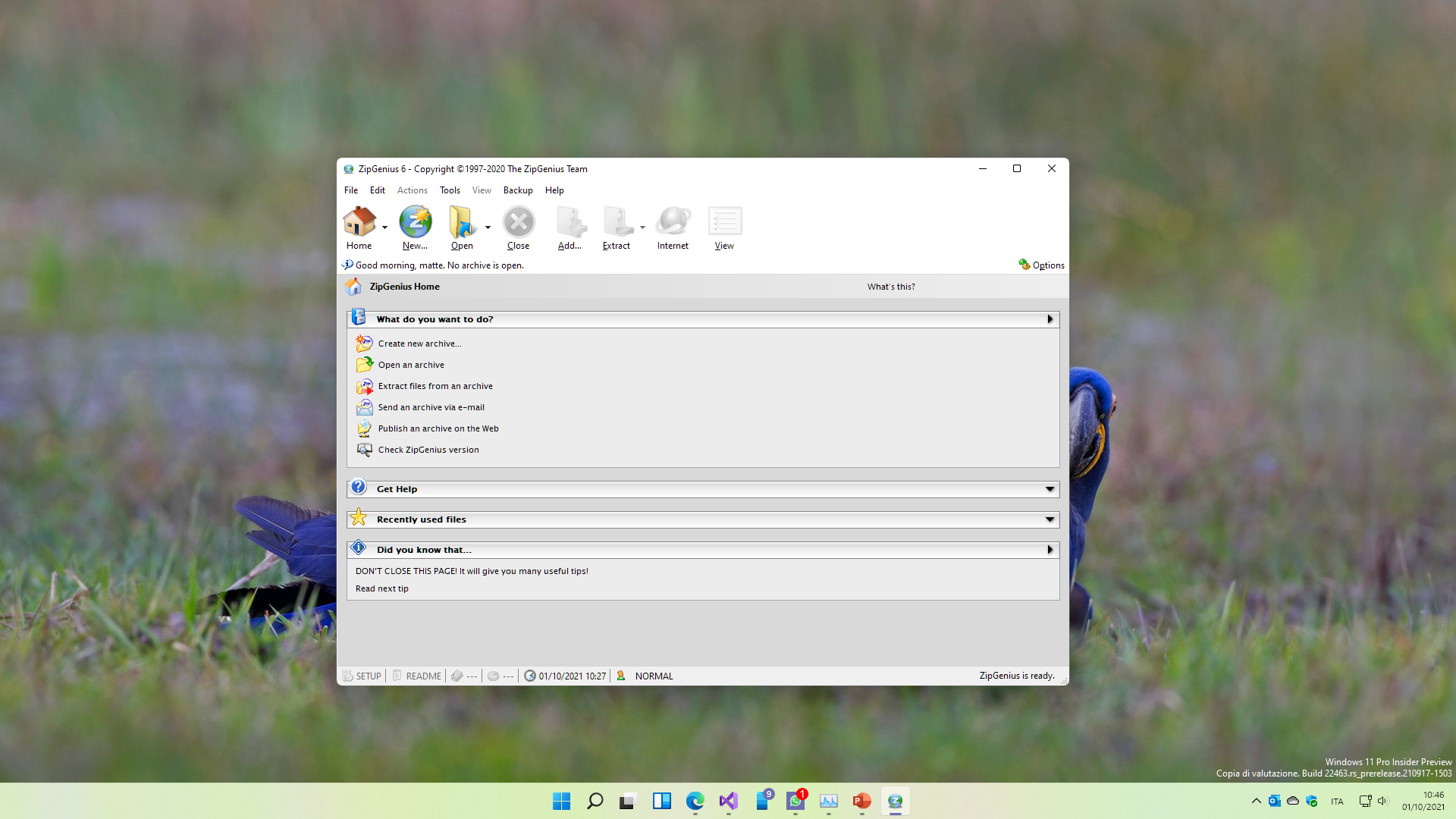The width and height of the screenshot is (1456, 819).
Task: Click NORMAL mode in the status bar
Action: (x=654, y=676)
